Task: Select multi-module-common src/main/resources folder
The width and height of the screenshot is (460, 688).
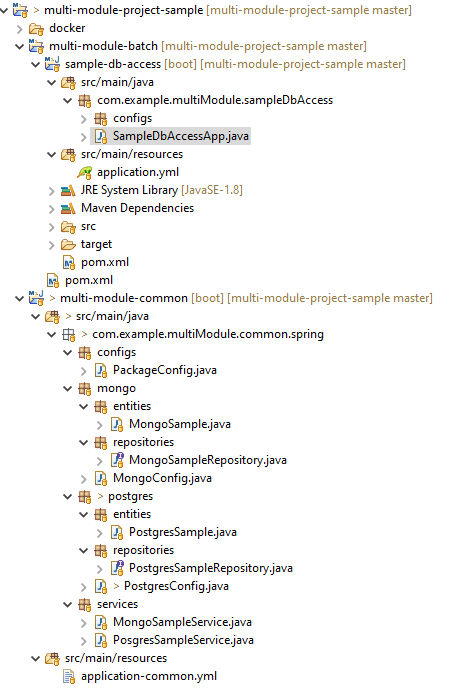Action: pyautogui.click(x=116, y=658)
